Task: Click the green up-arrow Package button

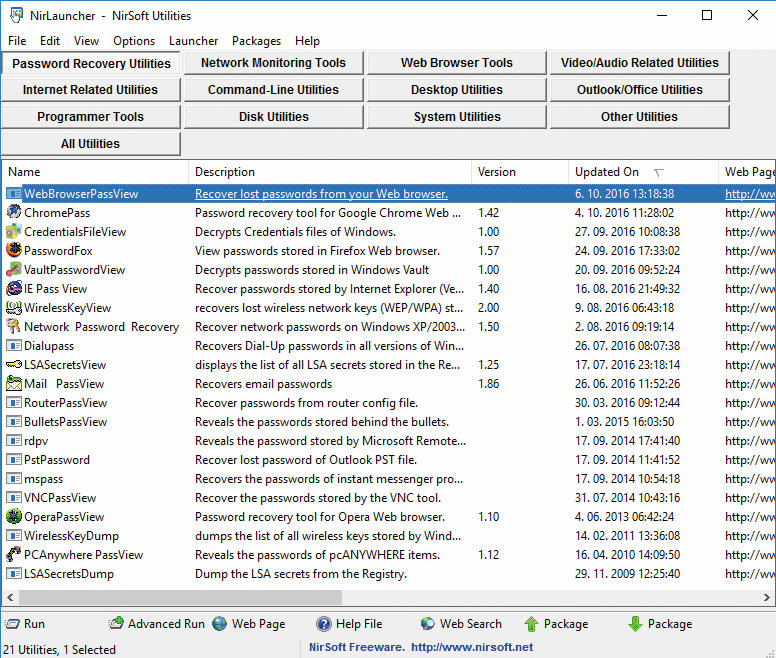Action: 556,624
